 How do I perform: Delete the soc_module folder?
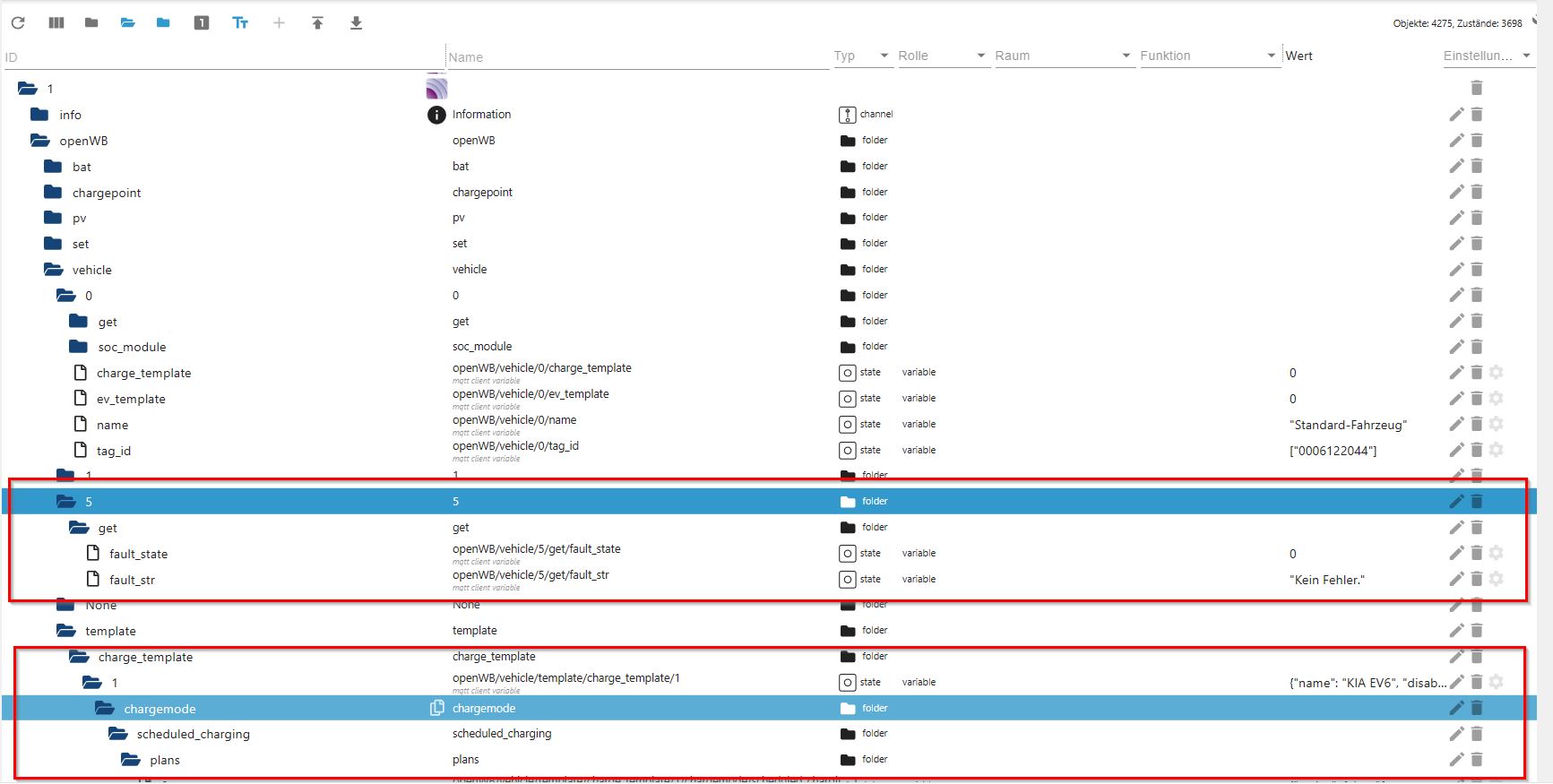point(1477,347)
